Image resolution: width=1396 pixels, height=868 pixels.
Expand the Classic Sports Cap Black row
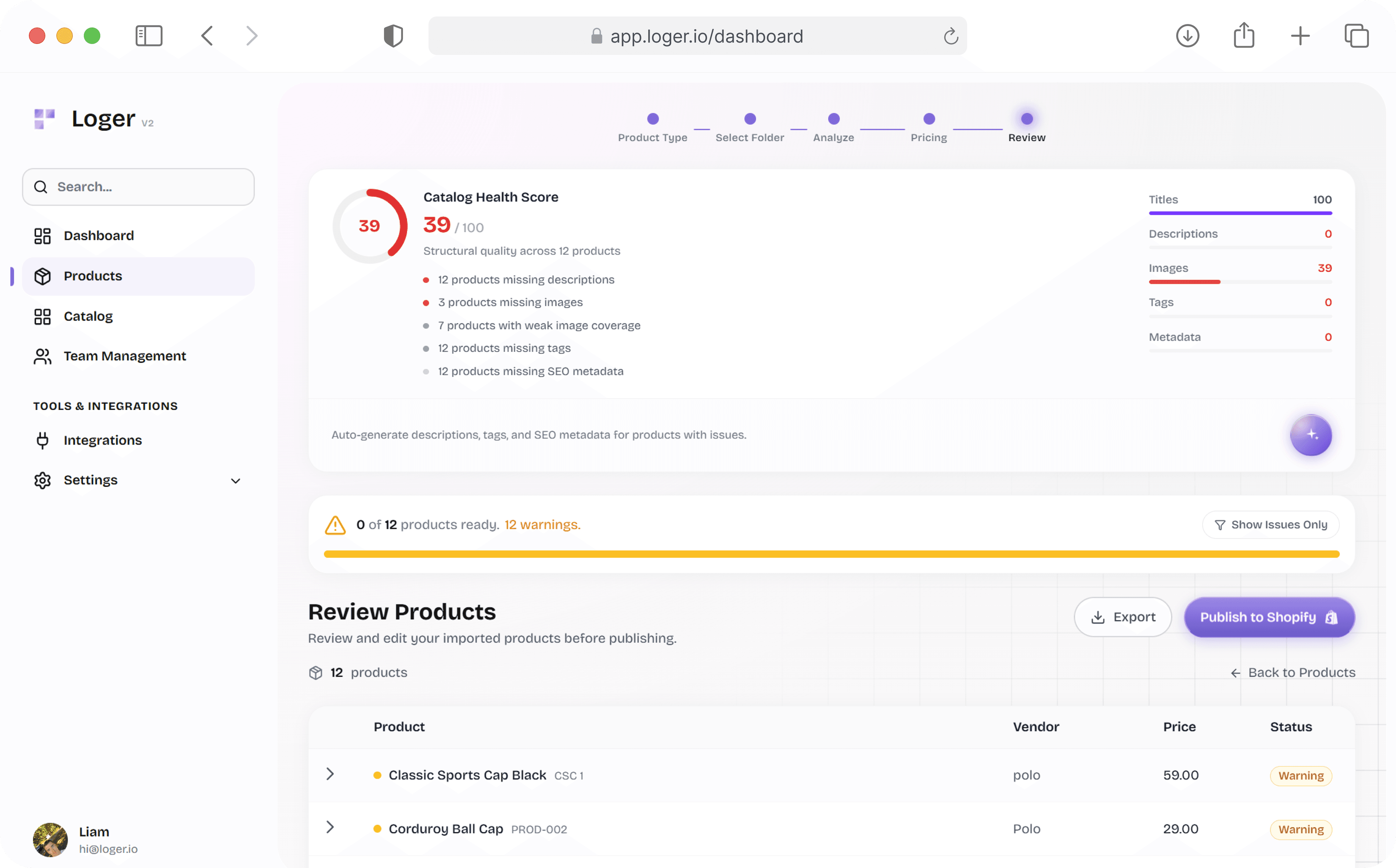pyautogui.click(x=330, y=774)
